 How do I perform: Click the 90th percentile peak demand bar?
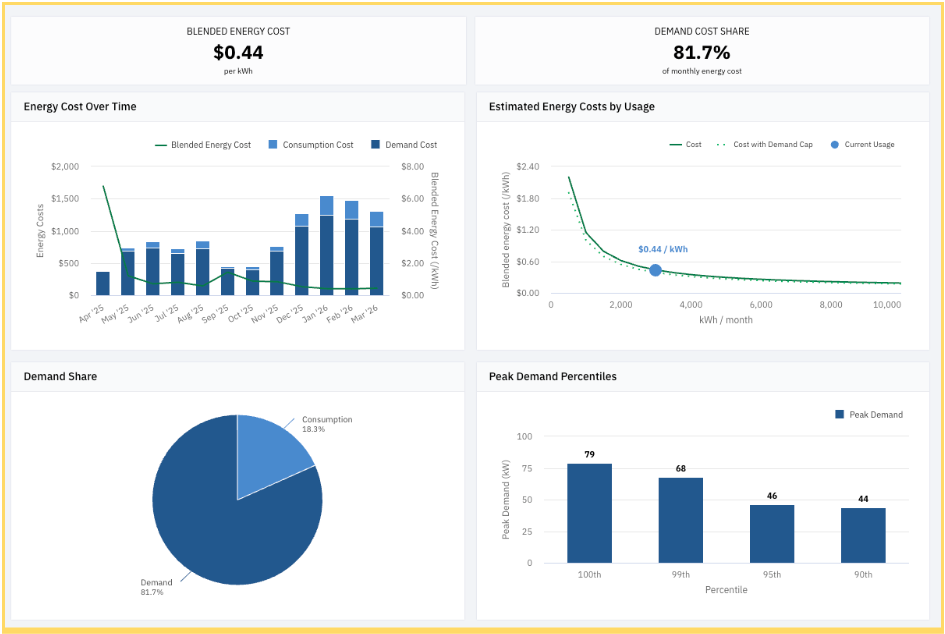pyautogui.click(x=863, y=536)
